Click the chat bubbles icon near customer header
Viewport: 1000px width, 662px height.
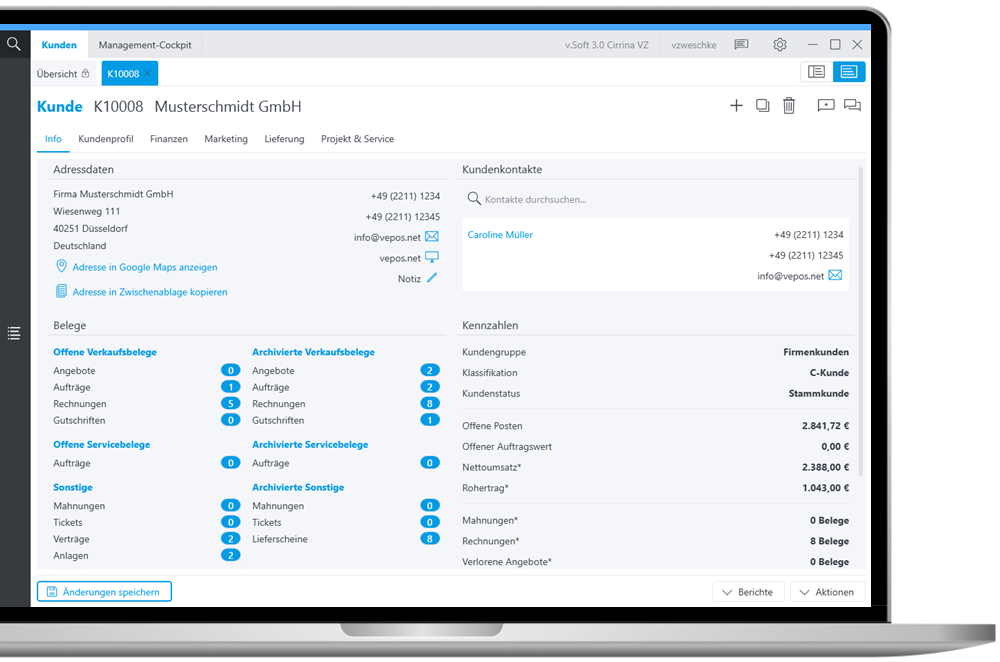pos(852,105)
